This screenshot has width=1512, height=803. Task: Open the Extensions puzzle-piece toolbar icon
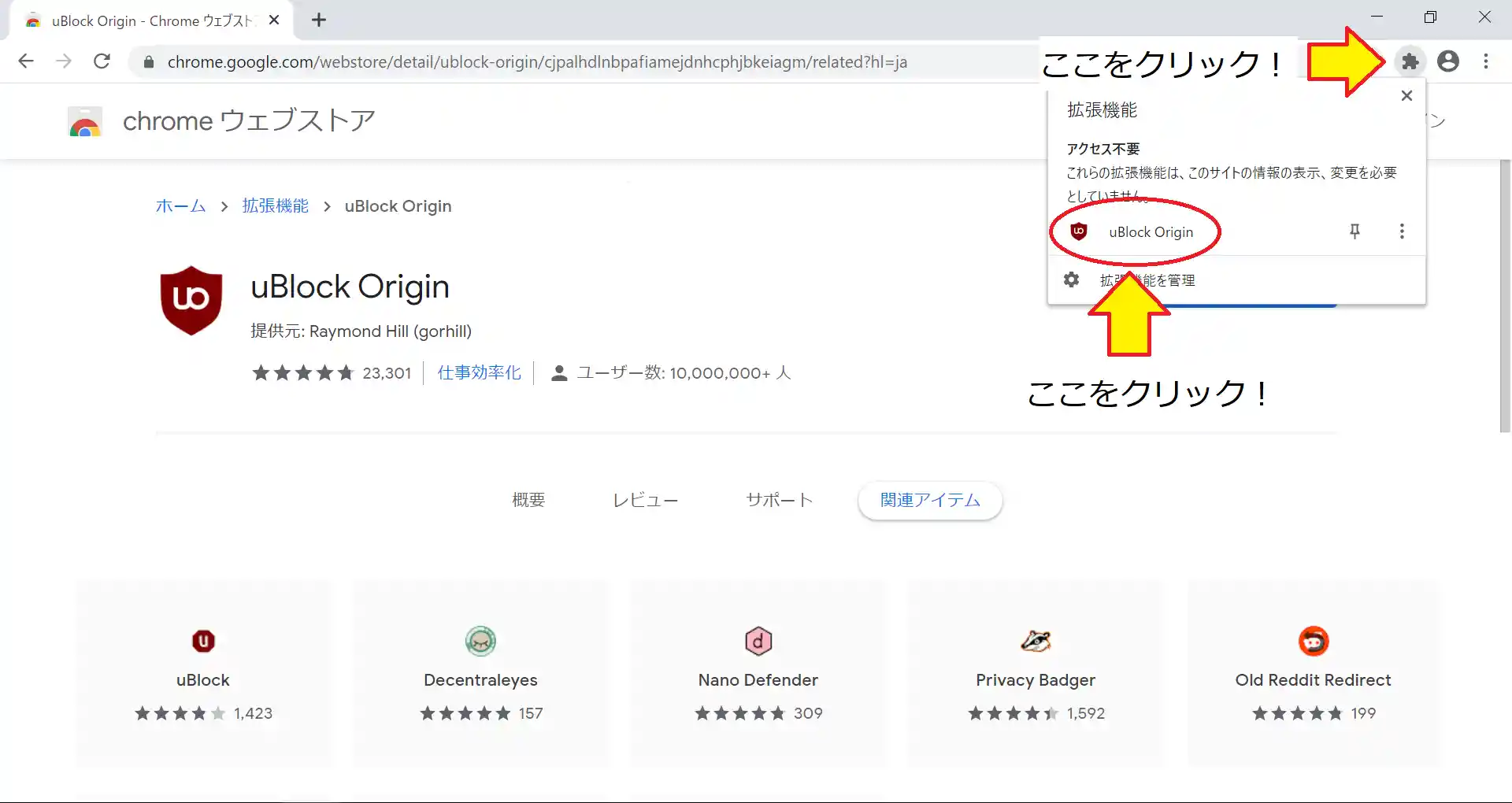(1410, 61)
